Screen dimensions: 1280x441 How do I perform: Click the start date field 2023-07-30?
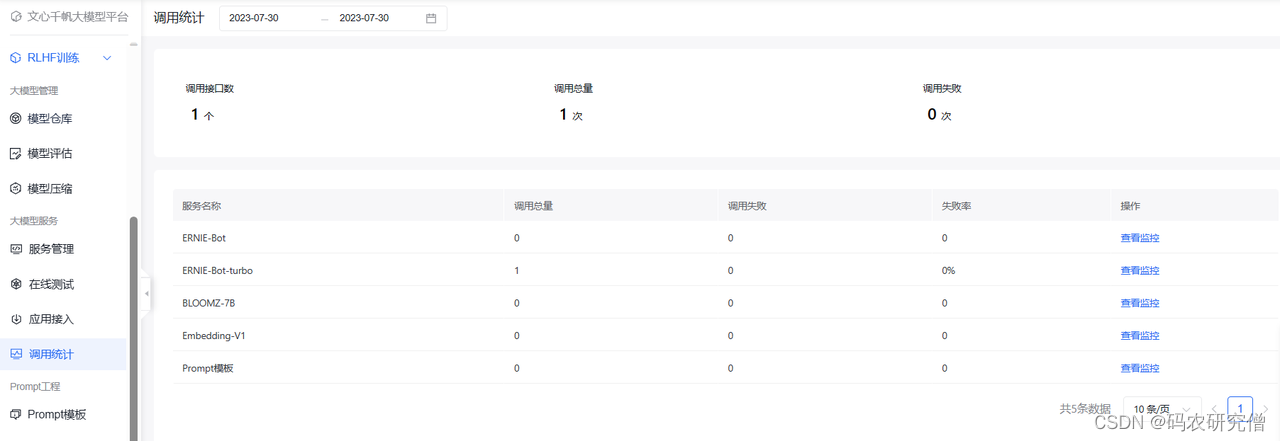[254, 18]
